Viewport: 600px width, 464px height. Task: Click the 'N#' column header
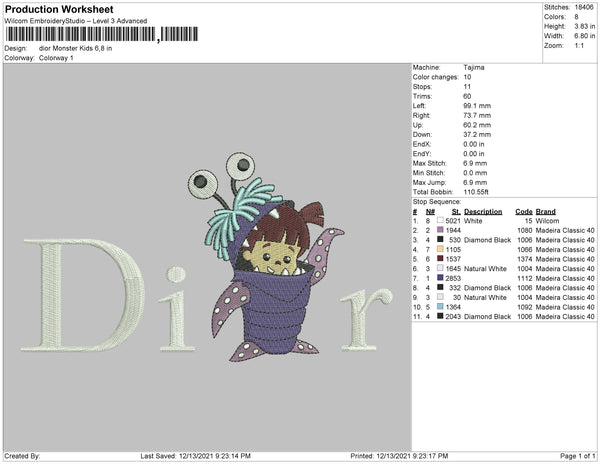point(430,212)
